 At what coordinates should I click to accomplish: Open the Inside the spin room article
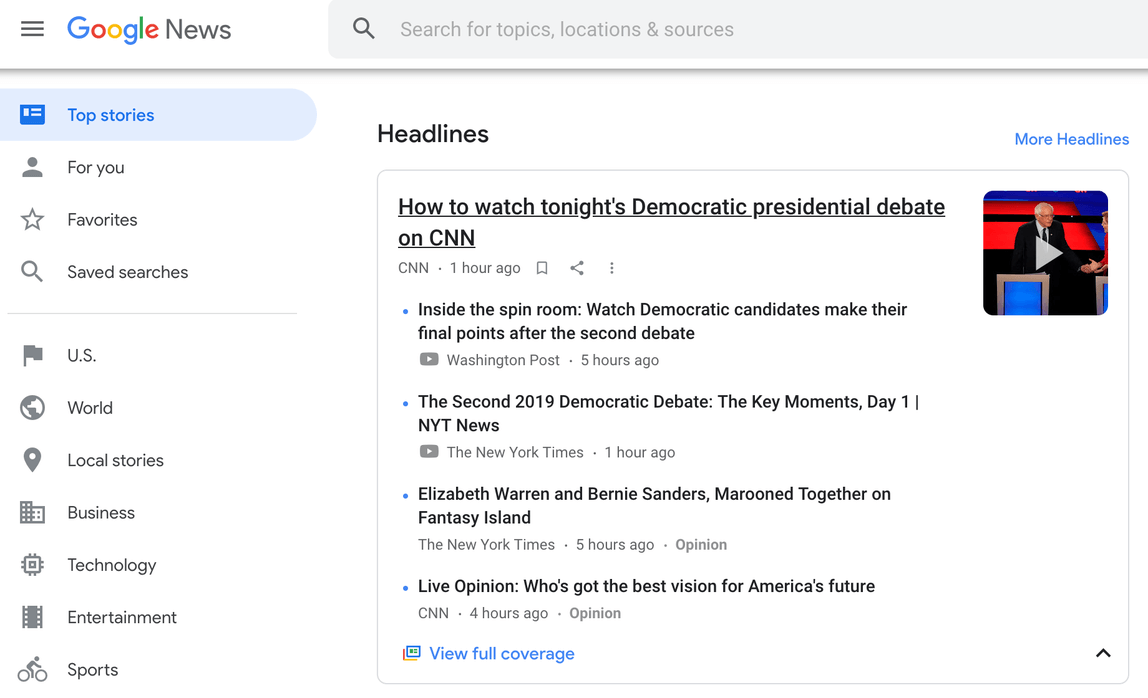663,321
